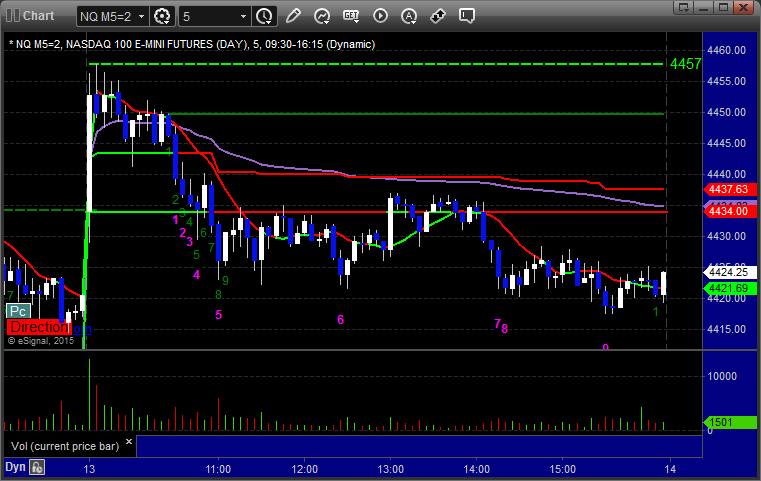Toggle the time-scale lock icon beside Dyn

click(37, 467)
